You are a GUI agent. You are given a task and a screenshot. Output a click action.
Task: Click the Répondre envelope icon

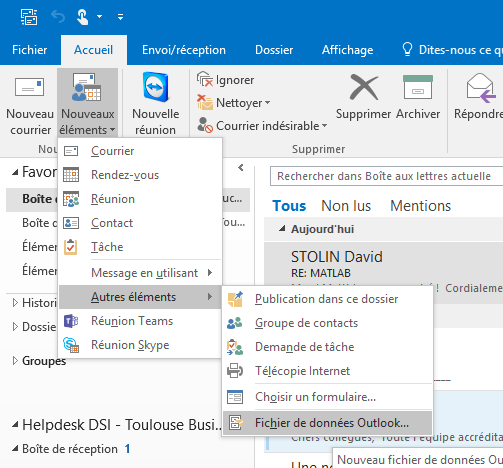point(480,88)
